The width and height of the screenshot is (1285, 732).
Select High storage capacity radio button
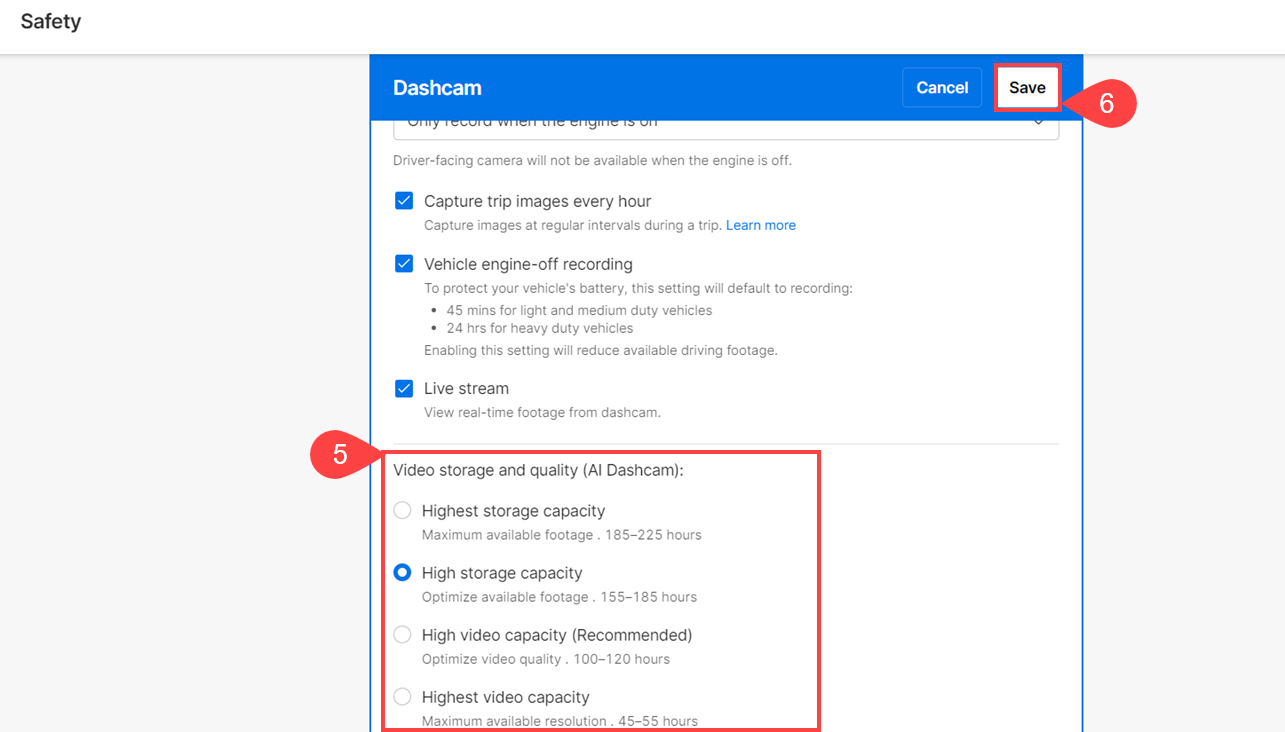tap(402, 573)
